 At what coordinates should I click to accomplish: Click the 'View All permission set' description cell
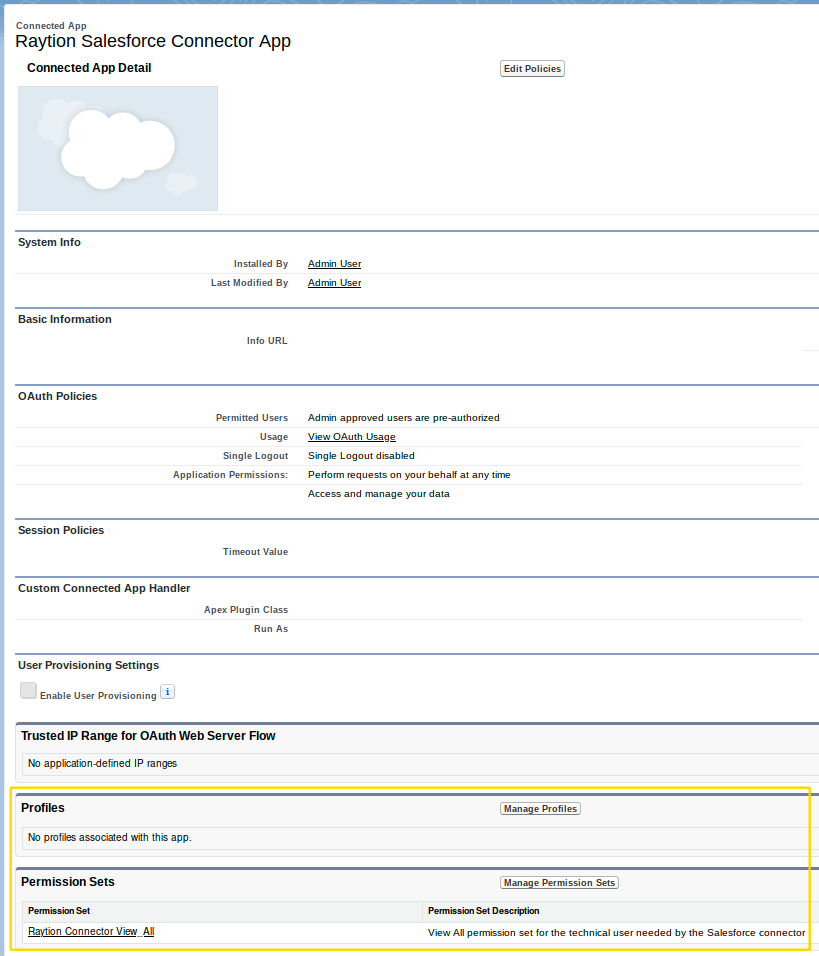coord(617,933)
